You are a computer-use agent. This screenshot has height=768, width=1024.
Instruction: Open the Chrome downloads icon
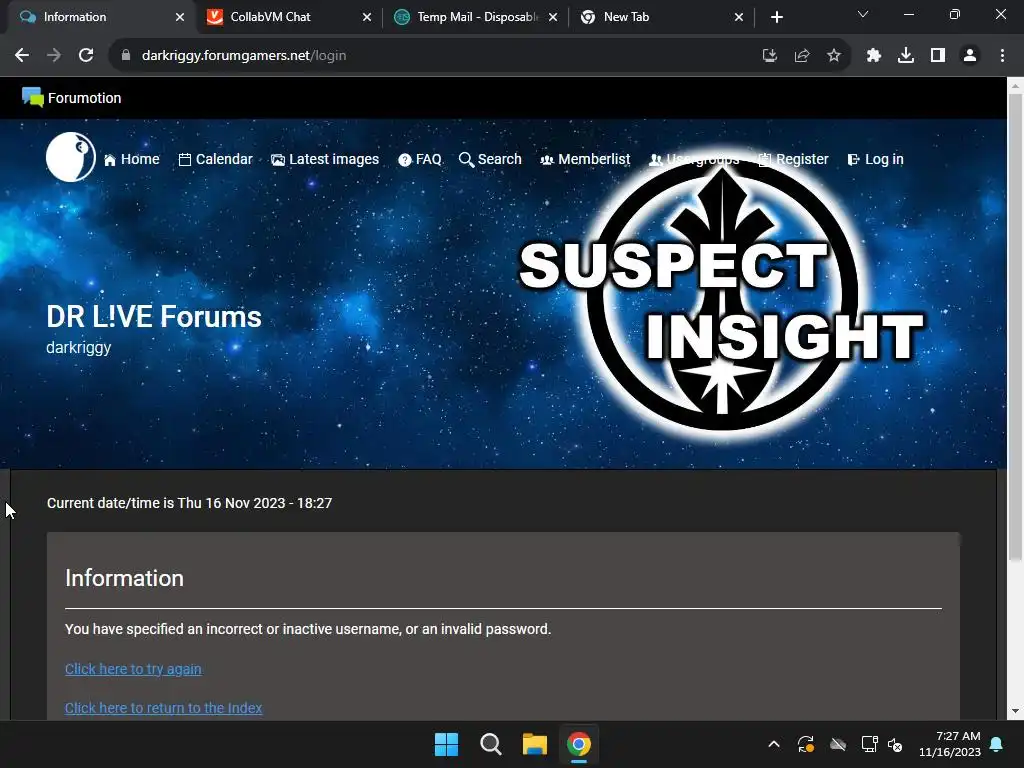click(906, 56)
